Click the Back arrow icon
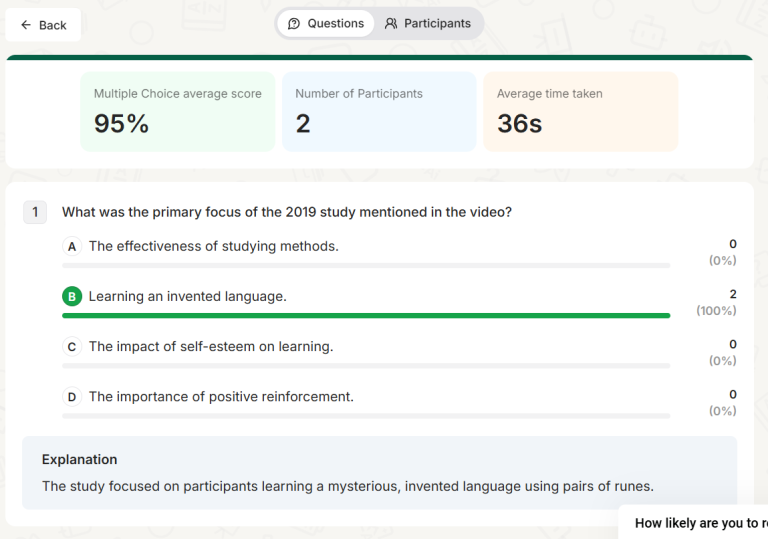768x539 pixels. coord(26,25)
